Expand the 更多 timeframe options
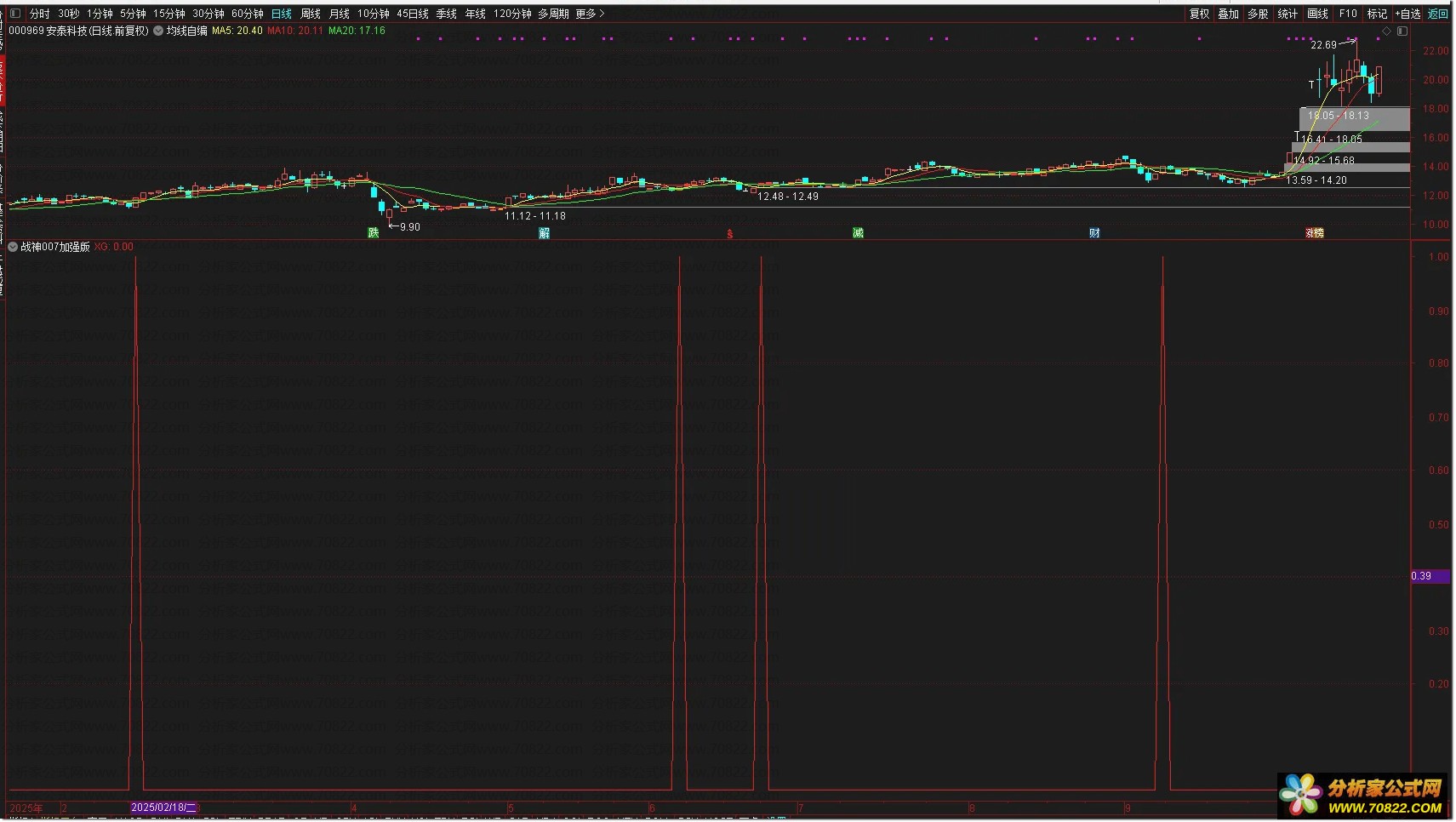 [x=590, y=14]
